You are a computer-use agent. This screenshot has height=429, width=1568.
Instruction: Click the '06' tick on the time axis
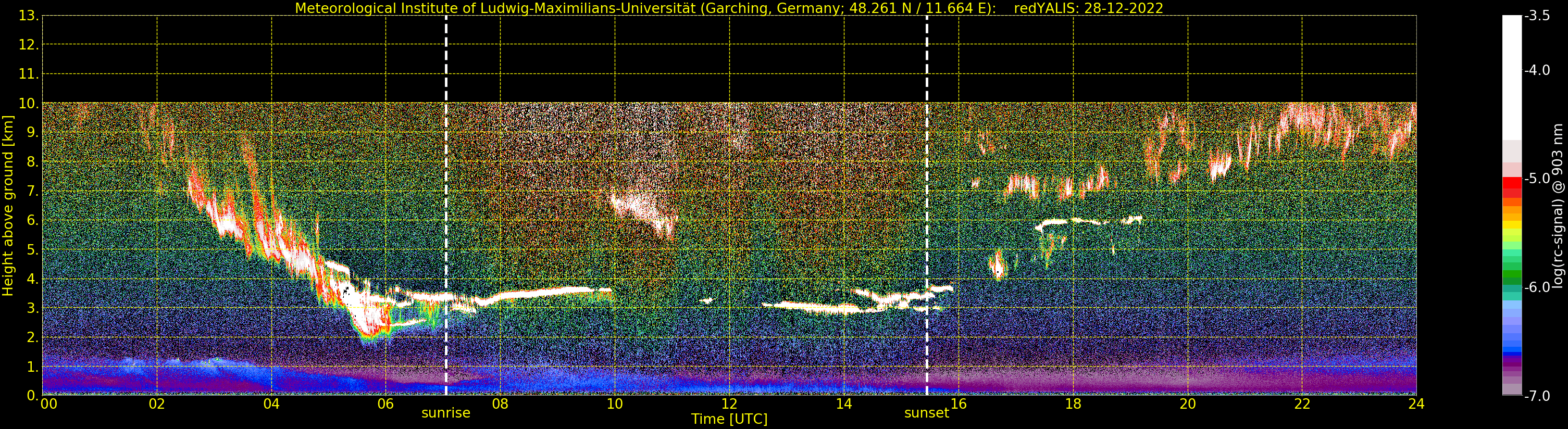coord(386,404)
